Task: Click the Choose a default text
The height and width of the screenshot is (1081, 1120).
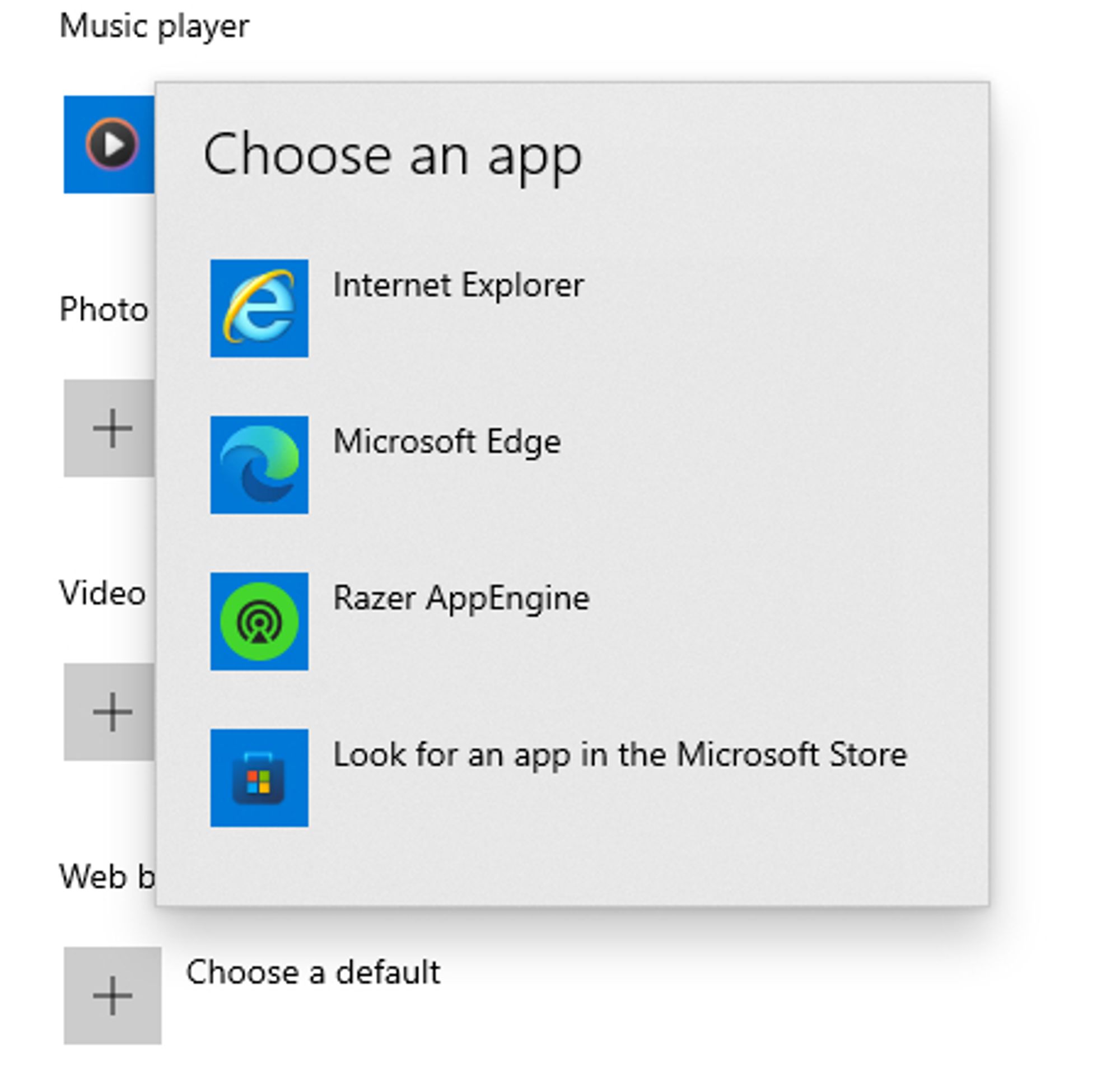Action: coord(313,972)
